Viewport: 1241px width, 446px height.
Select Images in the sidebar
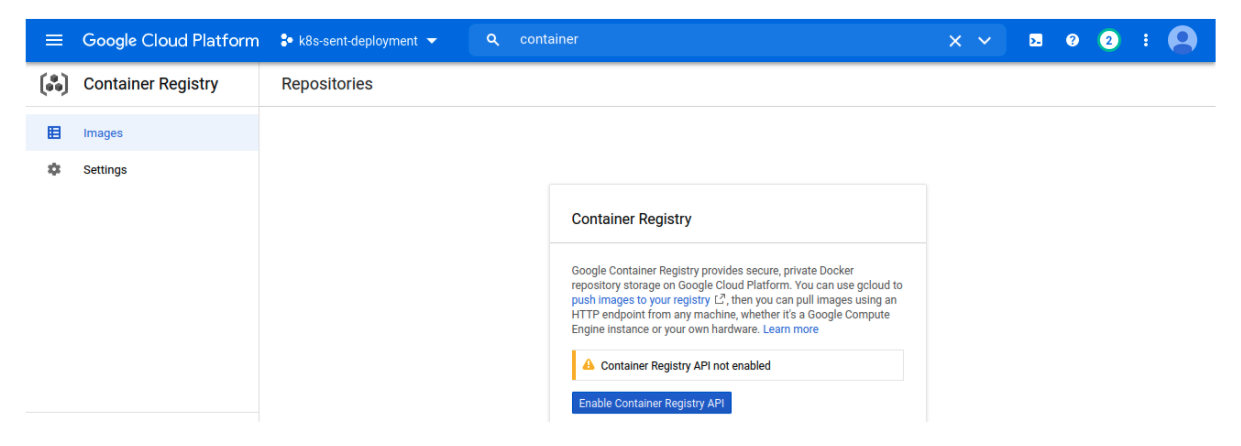tap(103, 133)
